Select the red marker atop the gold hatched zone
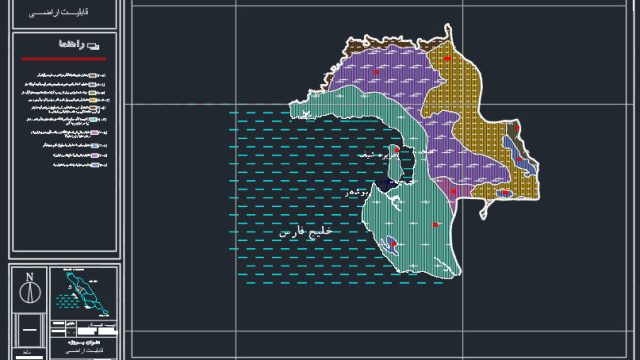 [447, 58]
